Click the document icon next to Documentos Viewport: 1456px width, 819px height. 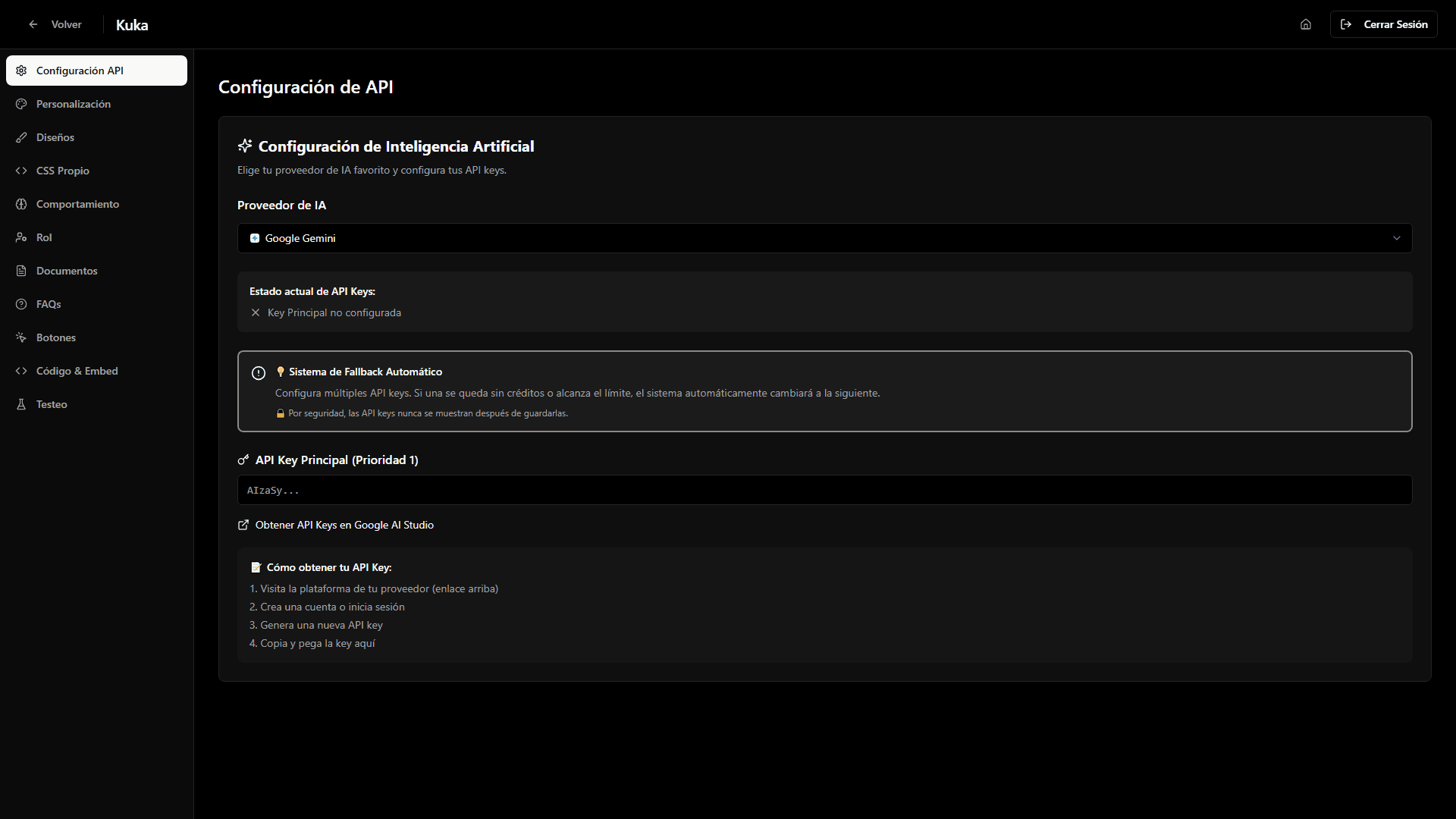(x=21, y=271)
